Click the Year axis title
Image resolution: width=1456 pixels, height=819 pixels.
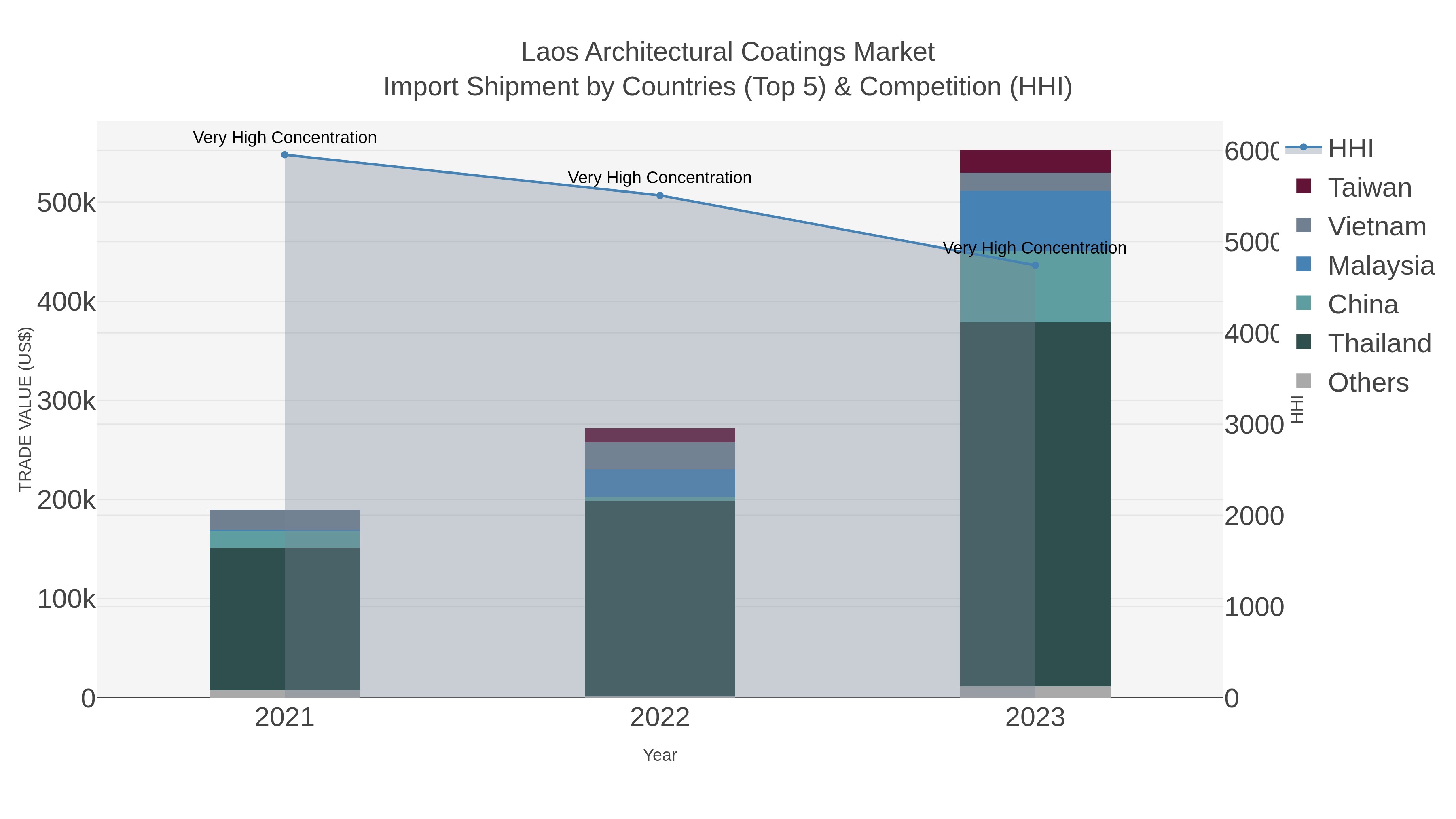click(660, 755)
